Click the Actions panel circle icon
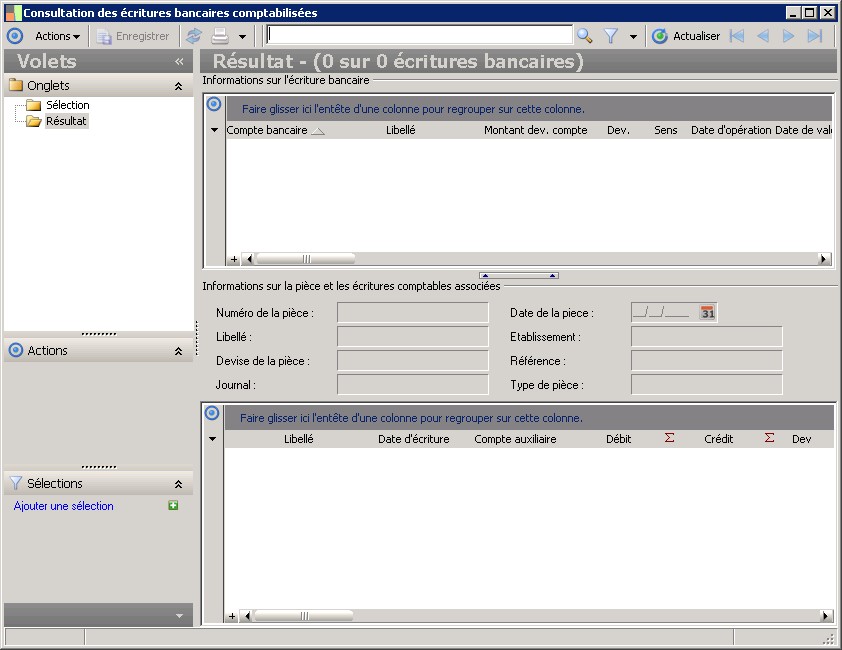 pyautogui.click(x=16, y=350)
